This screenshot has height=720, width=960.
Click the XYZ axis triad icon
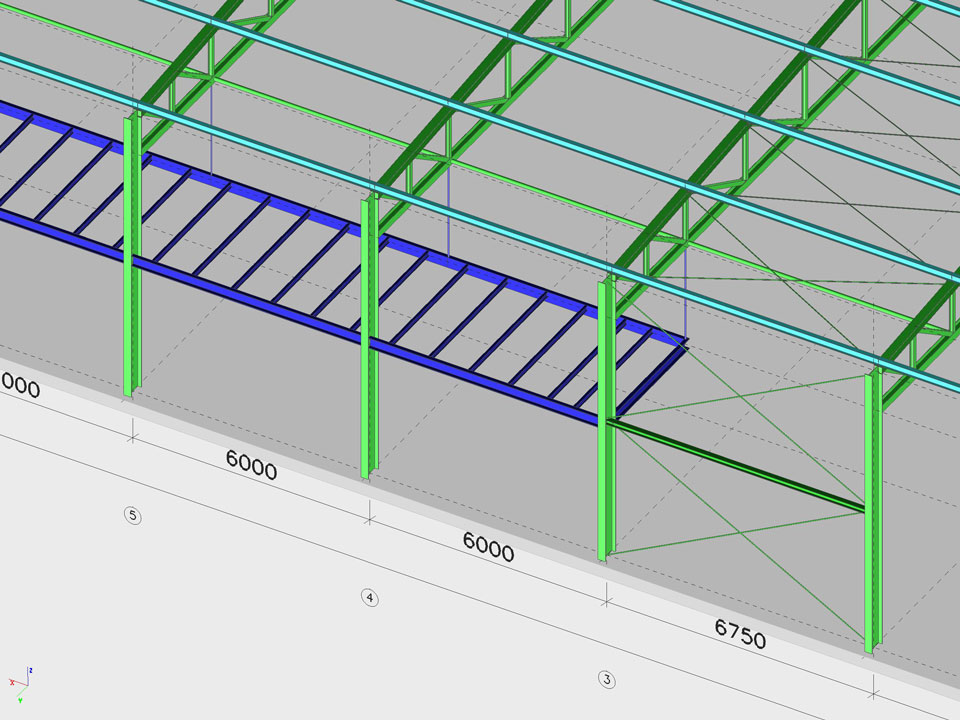[x=21, y=680]
